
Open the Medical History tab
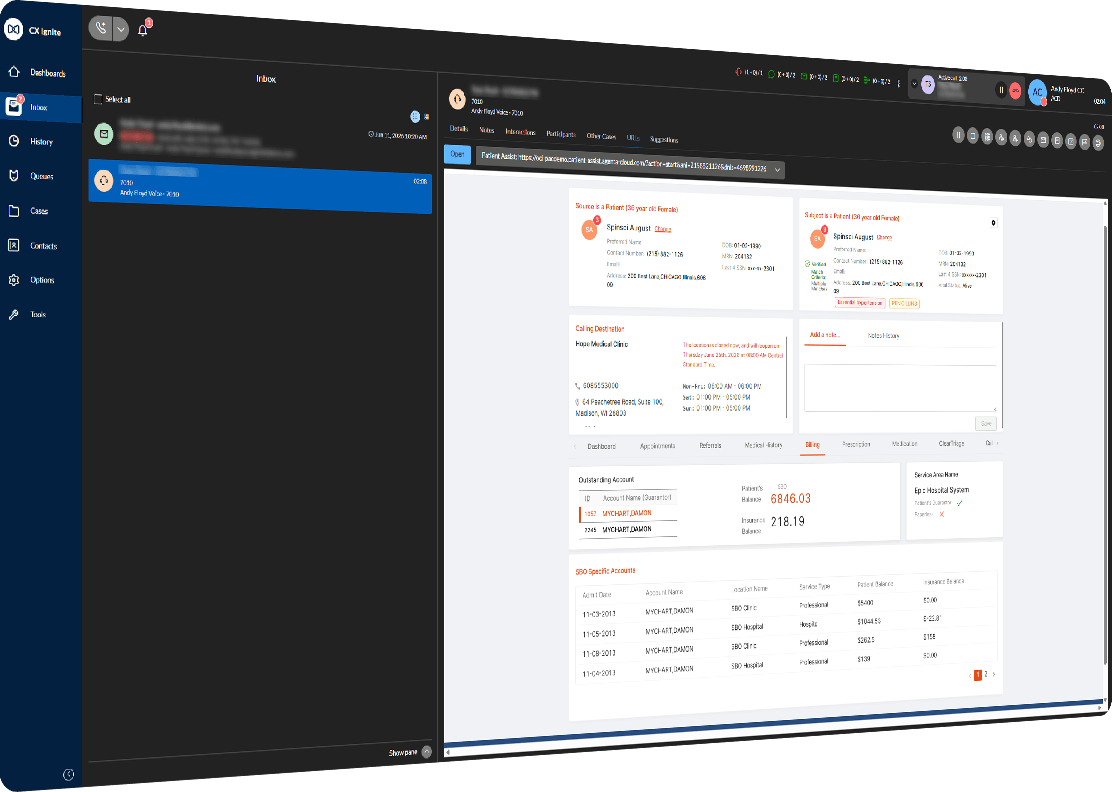[x=764, y=445]
